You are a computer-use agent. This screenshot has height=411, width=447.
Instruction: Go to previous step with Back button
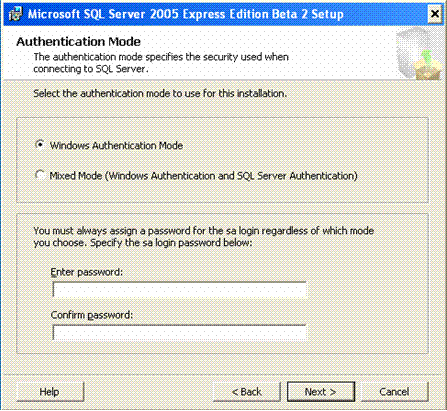[247, 392]
